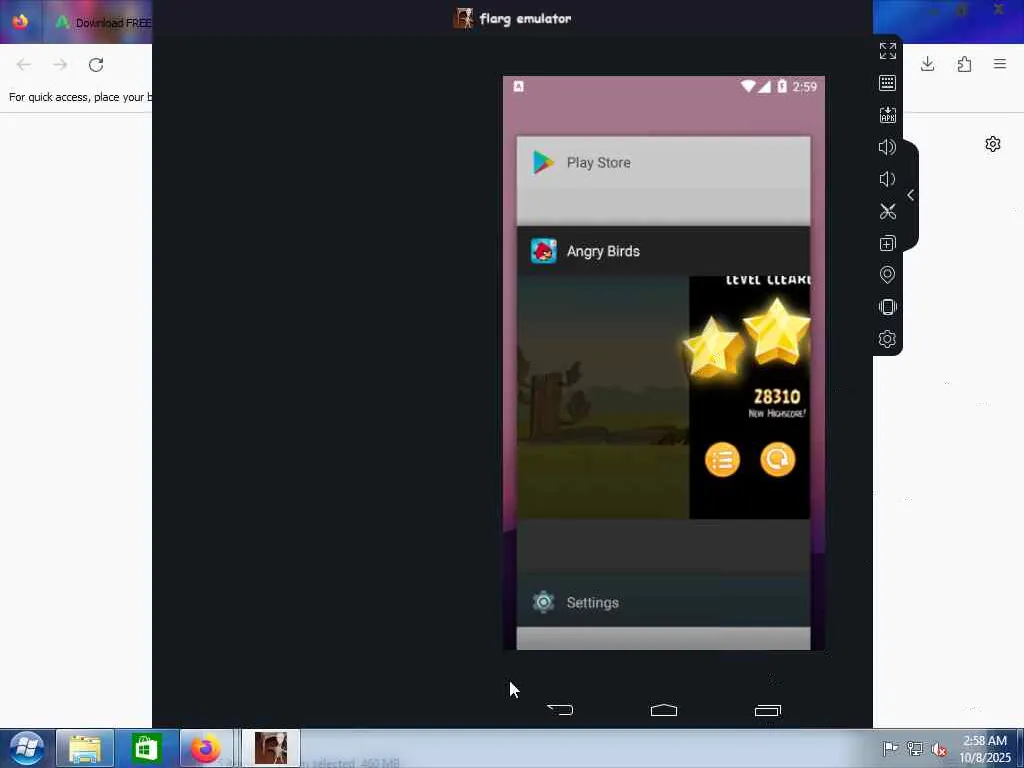Open the multi-instance plus icon
Image resolution: width=1024 pixels, height=768 pixels.
click(887, 244)
